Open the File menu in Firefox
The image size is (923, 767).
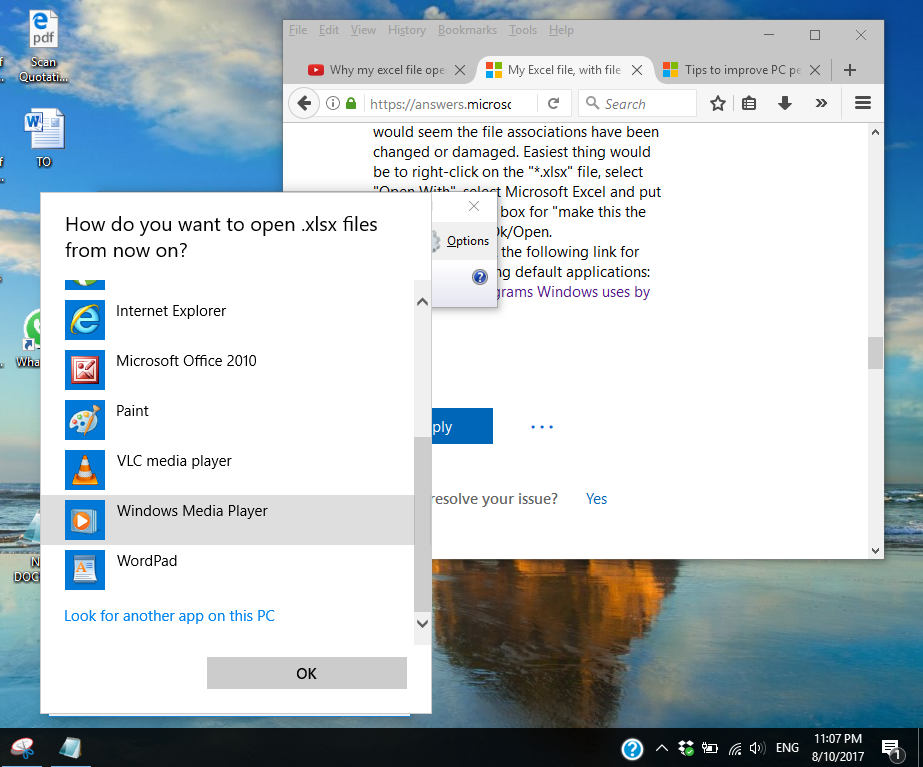click(x=298, y=30)
